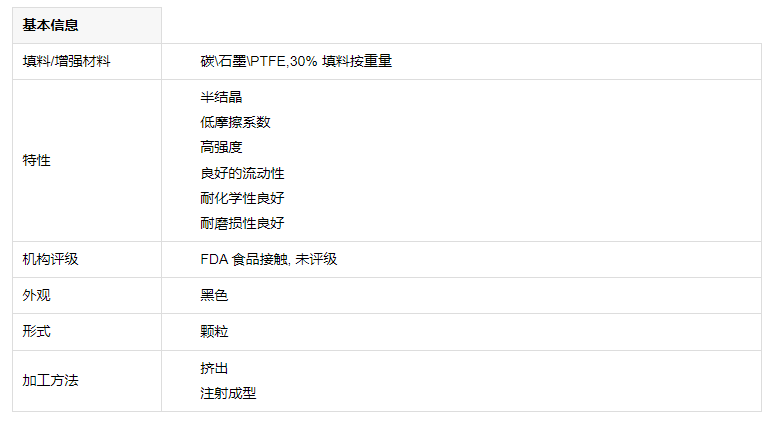The height and width of the screenshot is (422, 775).
Task: Click the 挤出 processing method
Action: 214,368
